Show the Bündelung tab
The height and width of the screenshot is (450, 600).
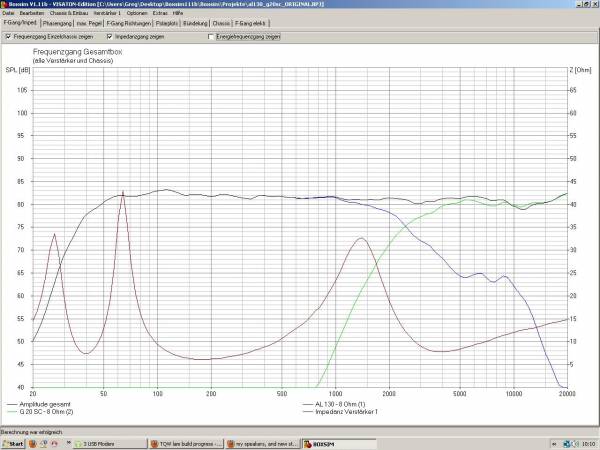pyautogui.click(x=195, y=23)
